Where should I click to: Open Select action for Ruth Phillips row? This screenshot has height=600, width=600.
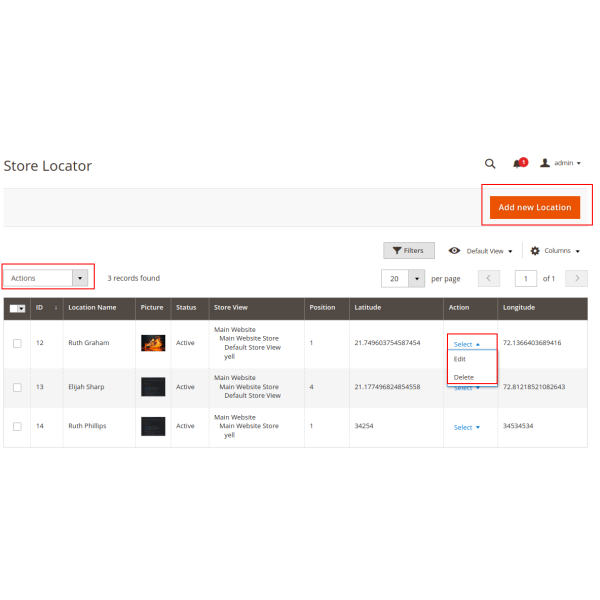click(x=466, y=427)
